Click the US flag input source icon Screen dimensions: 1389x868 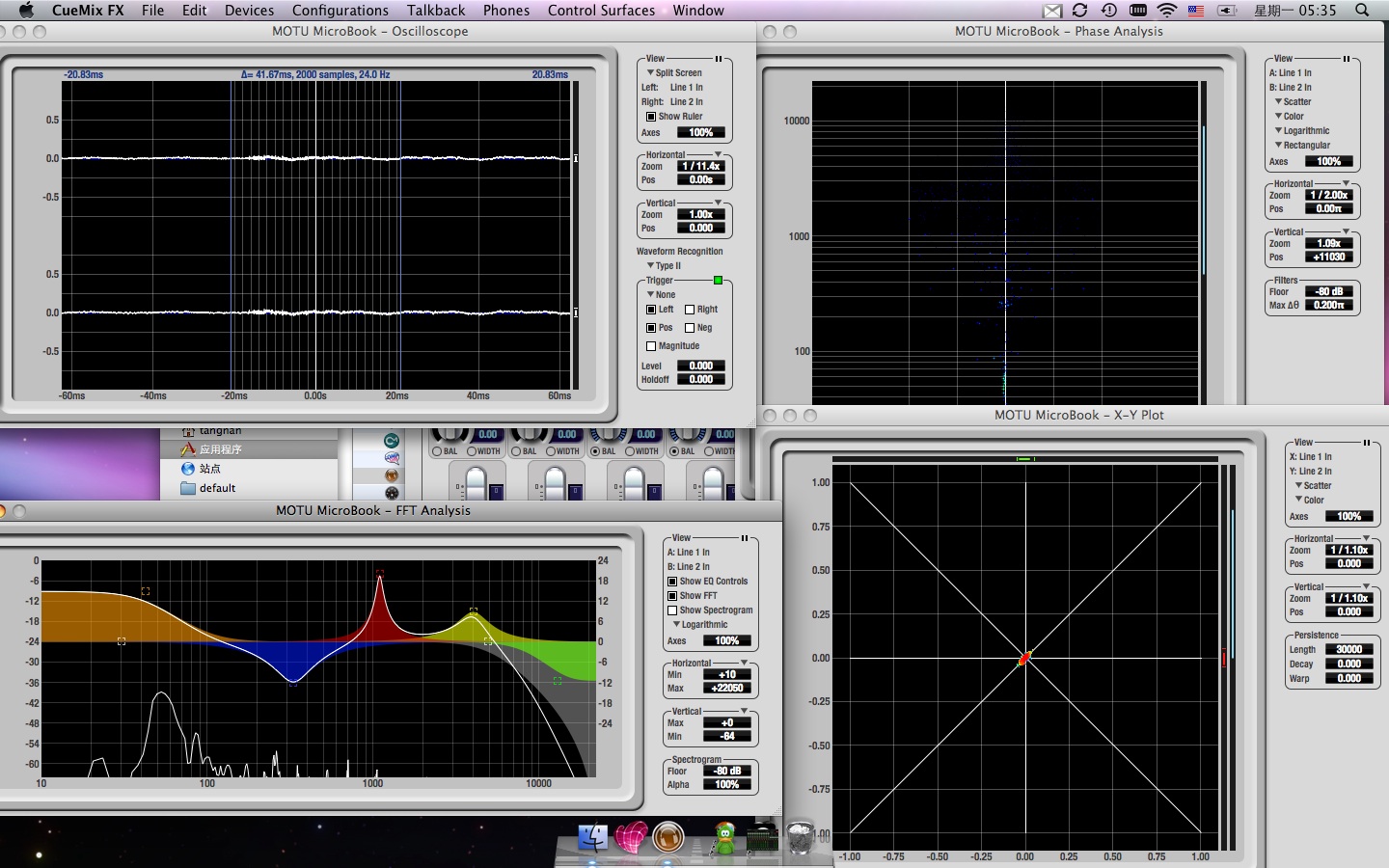[x=1196, y=11]
